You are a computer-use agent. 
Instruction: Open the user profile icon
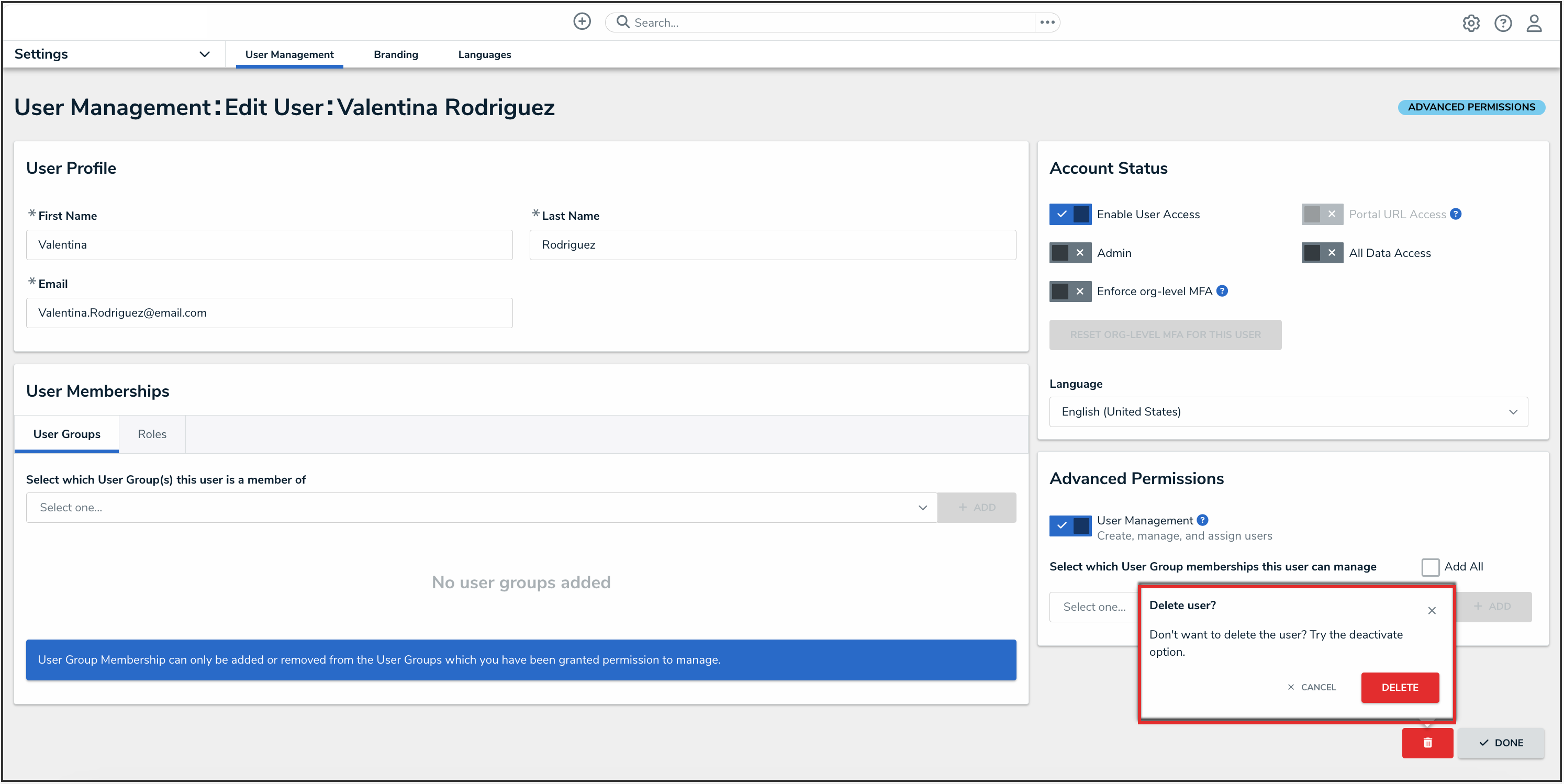[1534, 23]
